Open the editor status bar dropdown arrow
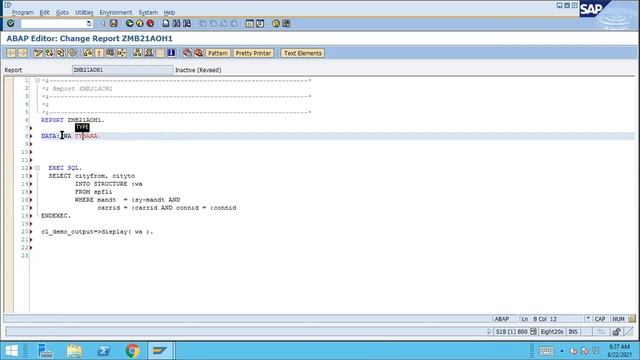 (x=588, y=318)
